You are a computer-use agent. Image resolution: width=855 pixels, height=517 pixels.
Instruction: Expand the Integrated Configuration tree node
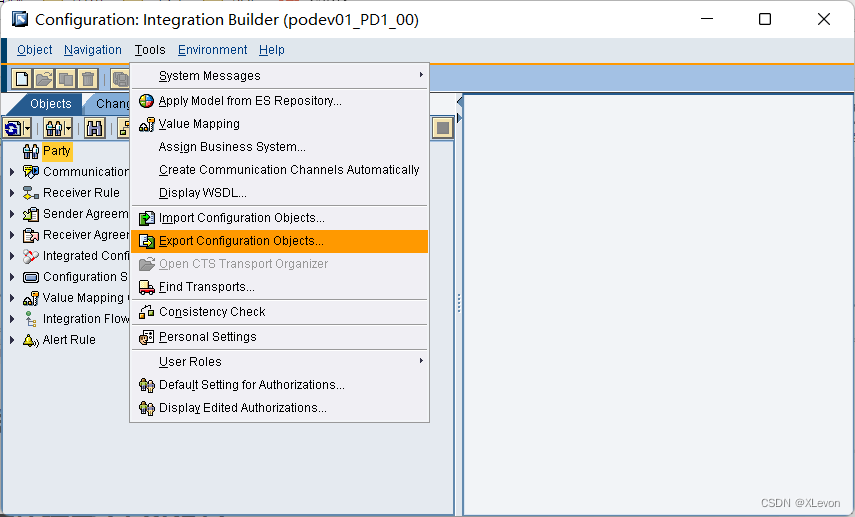click(12, 256)
